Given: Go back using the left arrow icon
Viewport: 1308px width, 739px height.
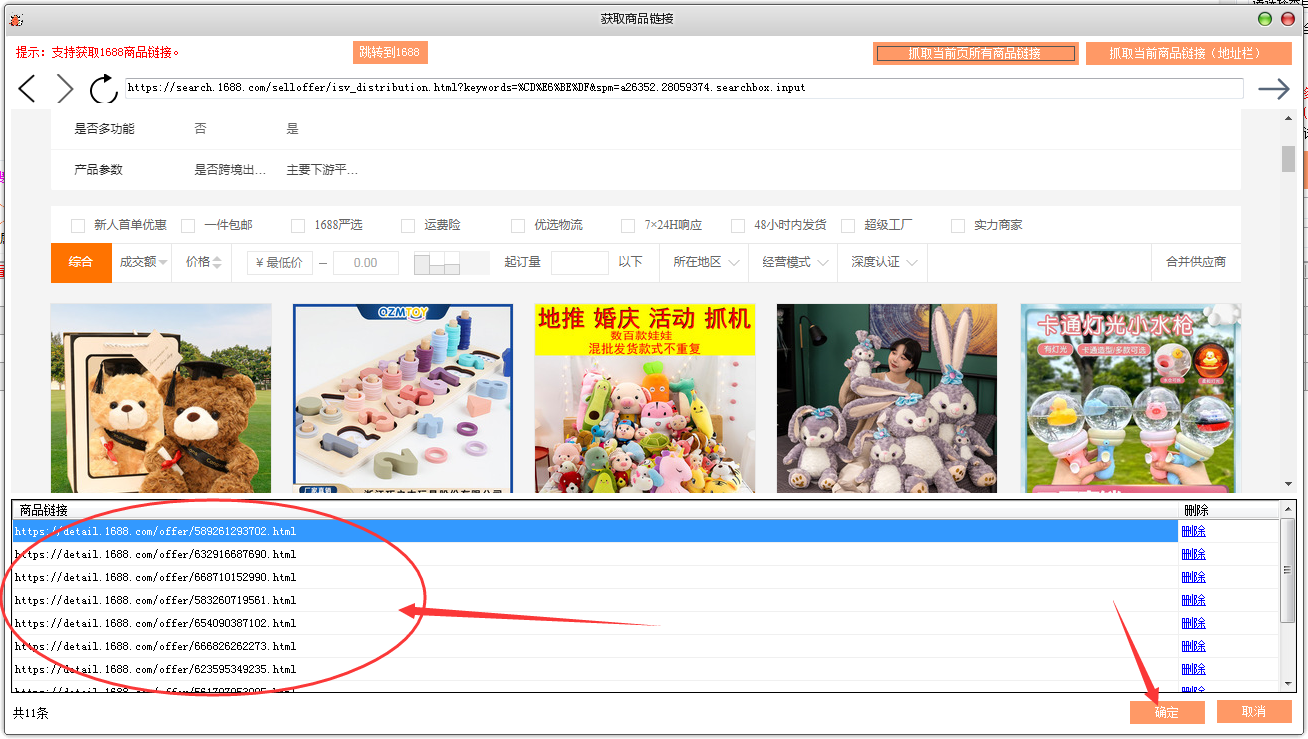Looking at the screenshot, I should click(27, 89).
